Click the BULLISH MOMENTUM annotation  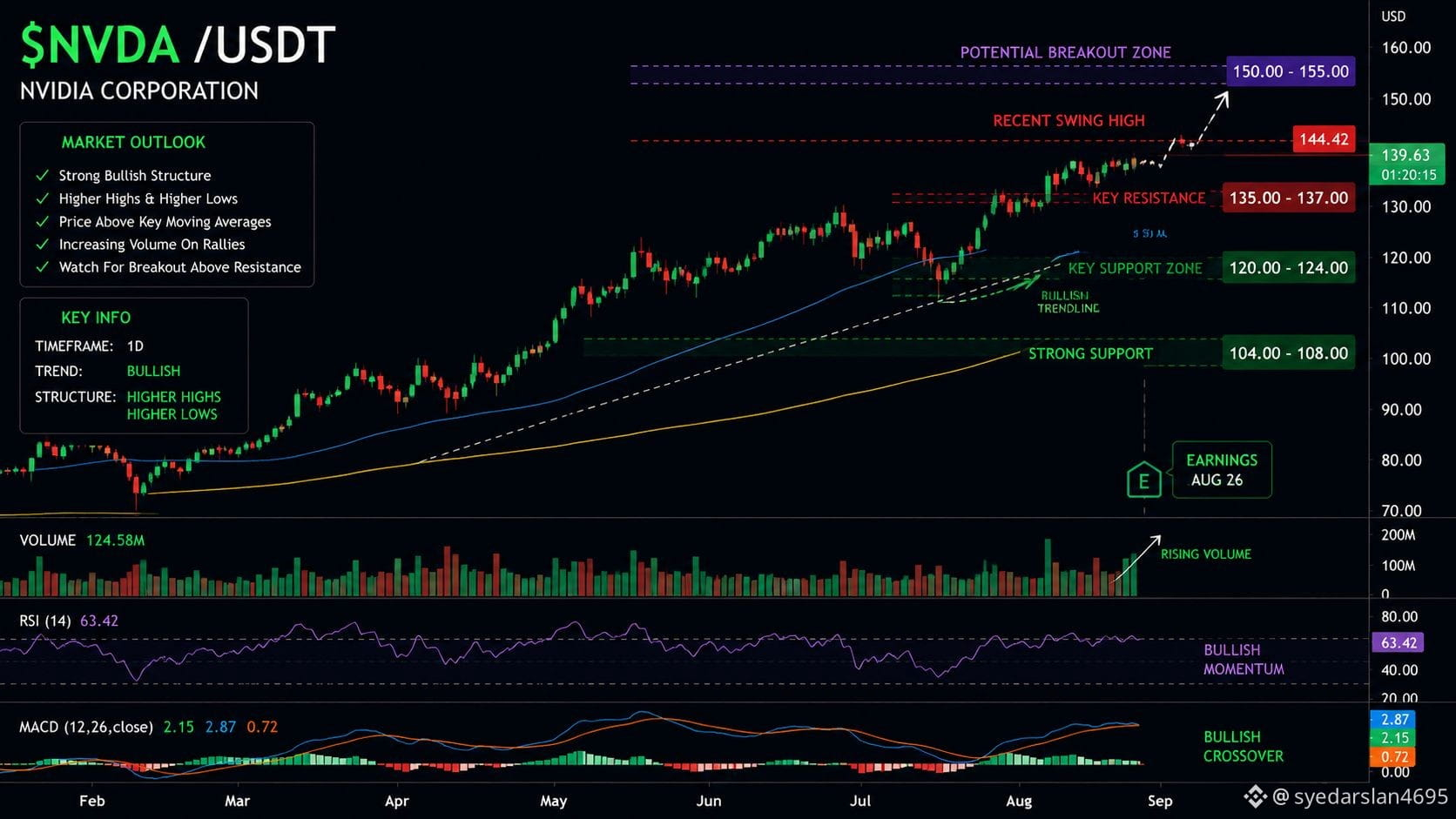1244,660
